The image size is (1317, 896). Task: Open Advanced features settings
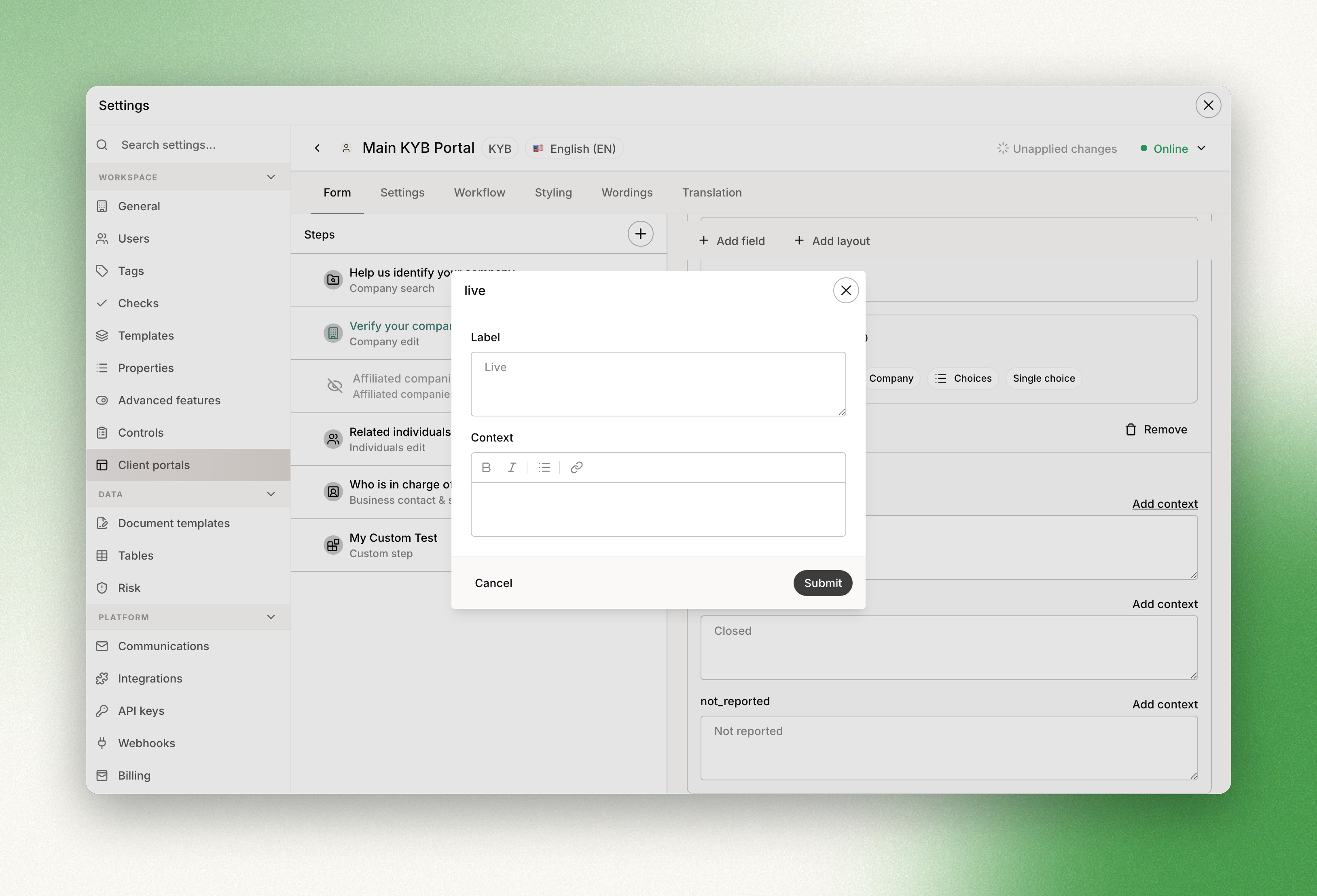(188, 400)
